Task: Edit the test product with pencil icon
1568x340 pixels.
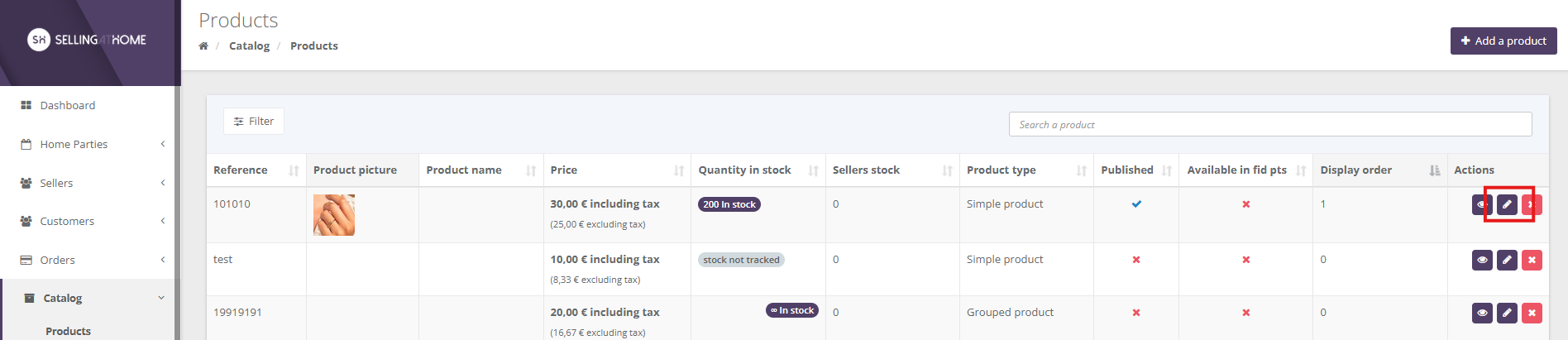Action: (1507, 260)
